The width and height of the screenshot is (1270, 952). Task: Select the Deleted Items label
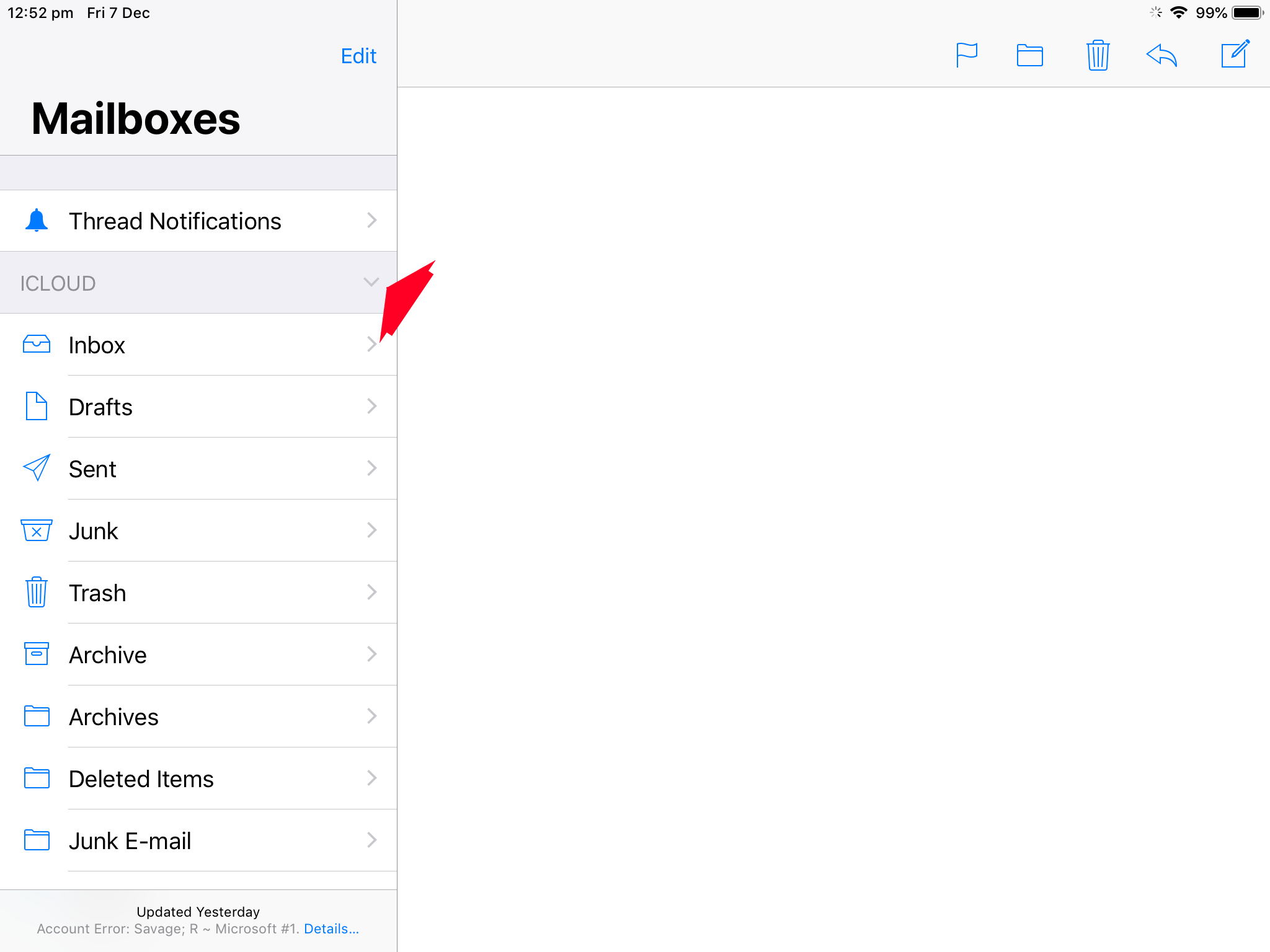pos(141,779)
